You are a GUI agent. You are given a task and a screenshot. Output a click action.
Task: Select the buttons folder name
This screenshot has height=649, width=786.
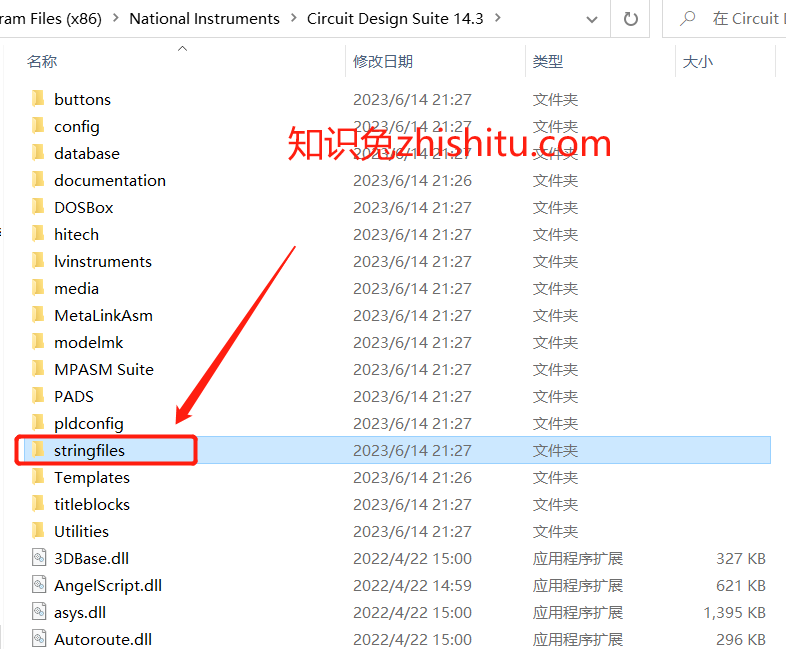[x=82, y=99]
